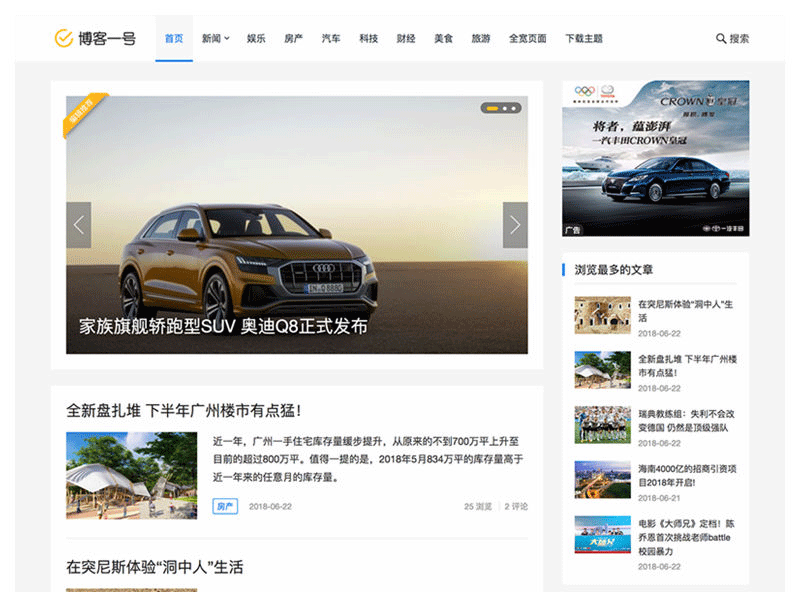Open article 全新盘扎堆 下半年广州楼市有点猛 headline

(184, 410)
